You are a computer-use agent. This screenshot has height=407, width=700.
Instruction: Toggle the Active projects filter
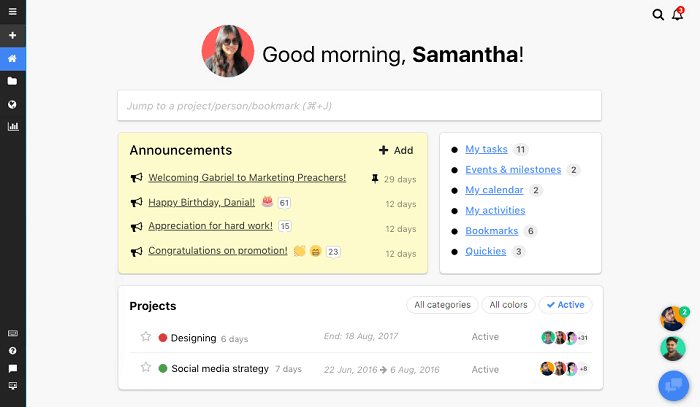(x=565, y=305)
